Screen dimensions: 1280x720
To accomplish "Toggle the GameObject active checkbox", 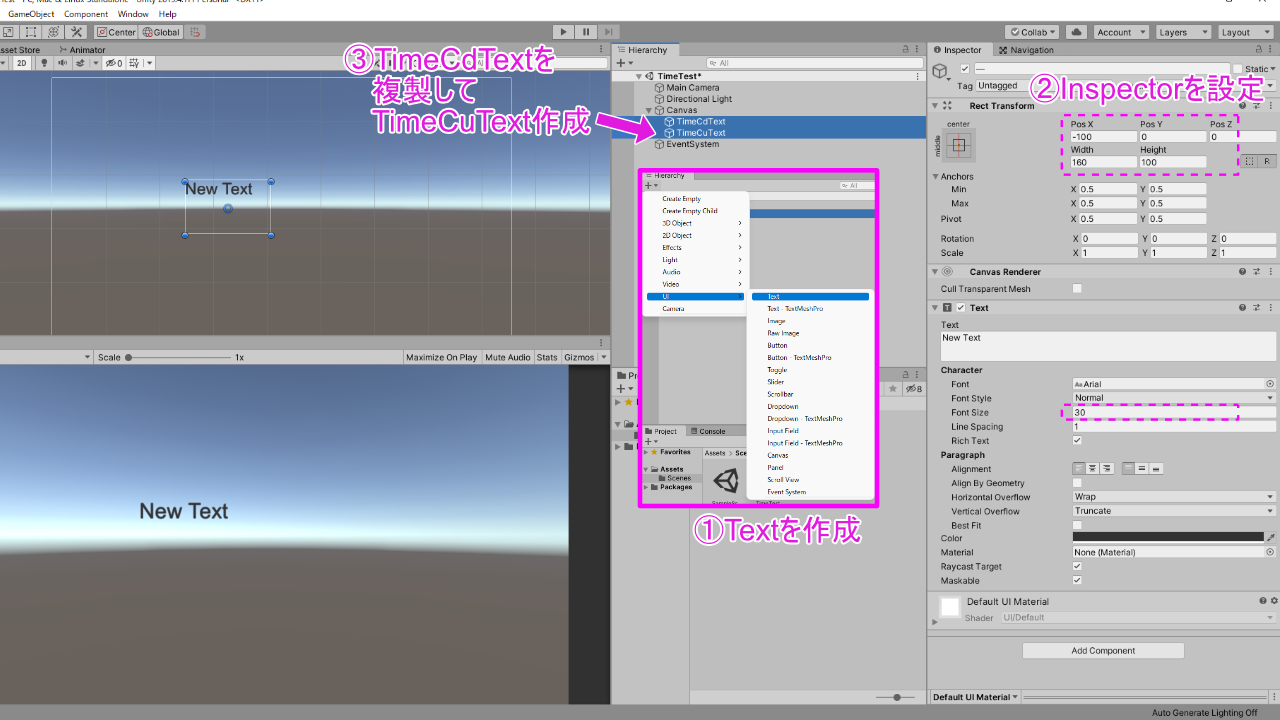I will click(964, 69).
